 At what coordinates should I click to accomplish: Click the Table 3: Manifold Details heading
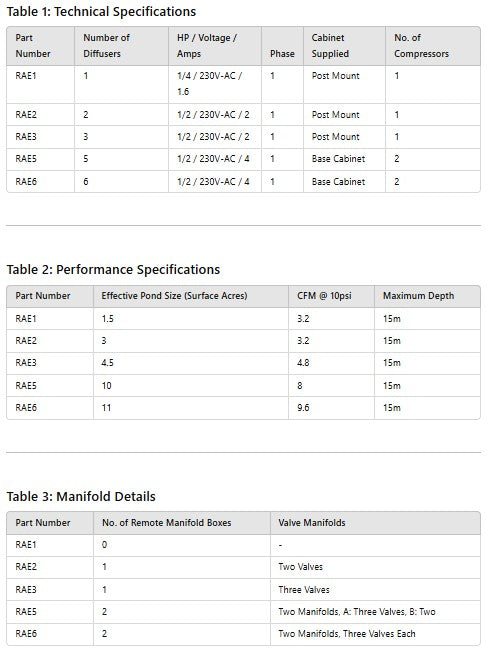[81, 496]
